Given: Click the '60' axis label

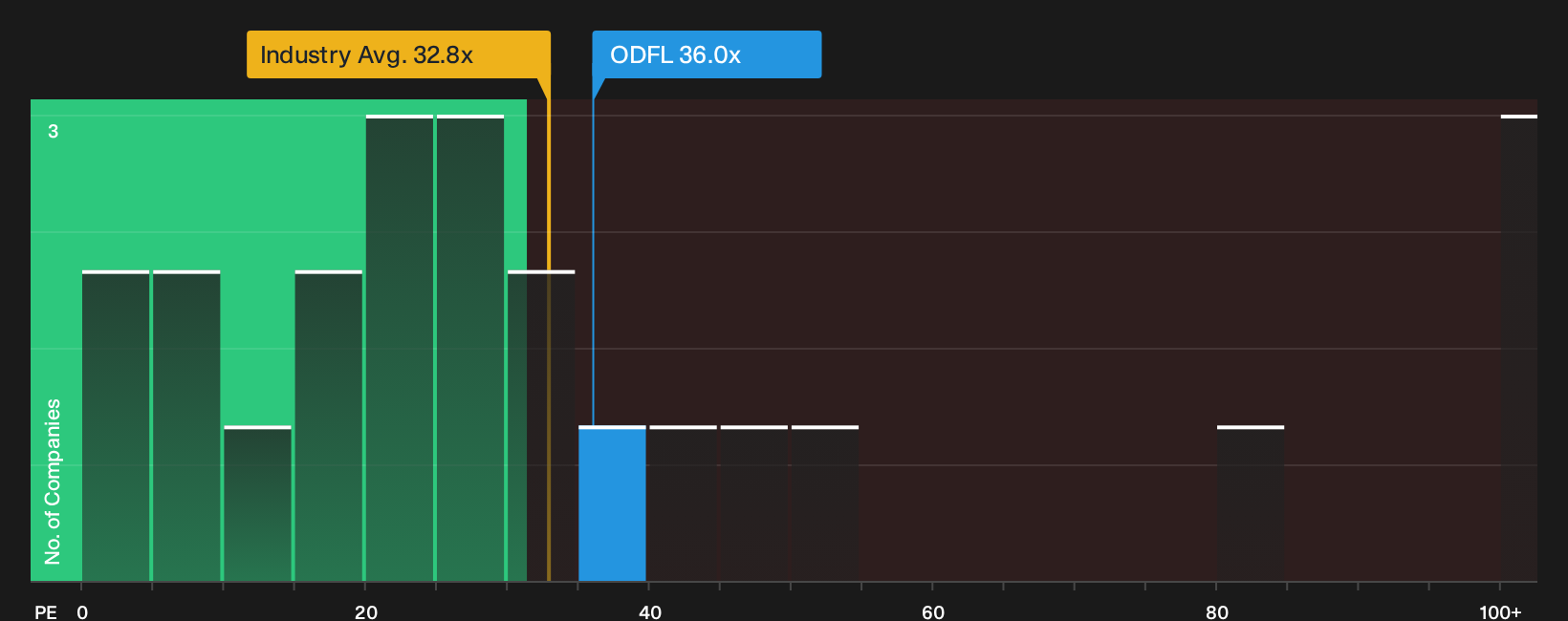Looking at the screenshot, I should pyautogui.click(x=933, y=611).
